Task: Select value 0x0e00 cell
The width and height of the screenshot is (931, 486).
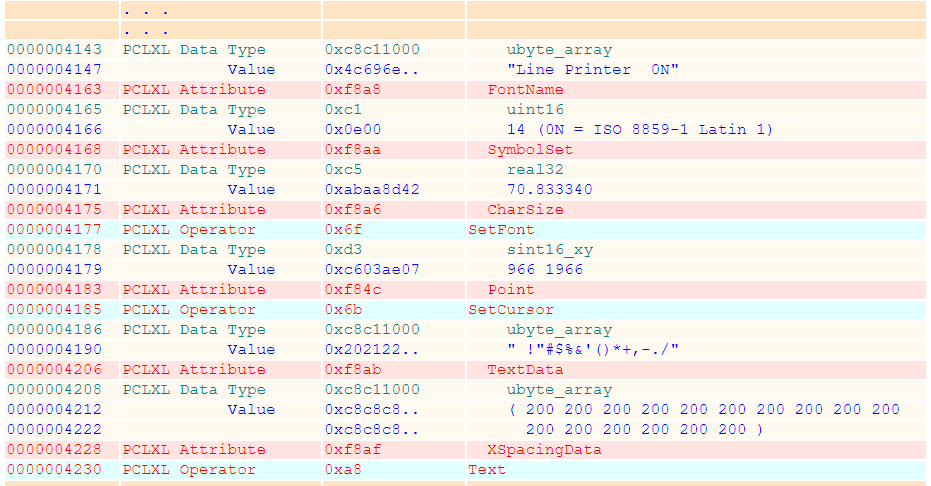Action: pos(353,129)
